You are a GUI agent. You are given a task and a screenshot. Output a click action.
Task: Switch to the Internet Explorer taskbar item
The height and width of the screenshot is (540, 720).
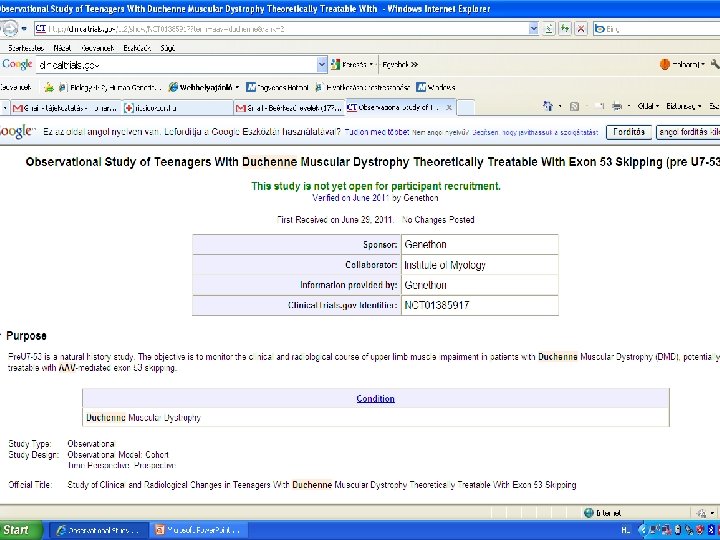click(98, 530)
